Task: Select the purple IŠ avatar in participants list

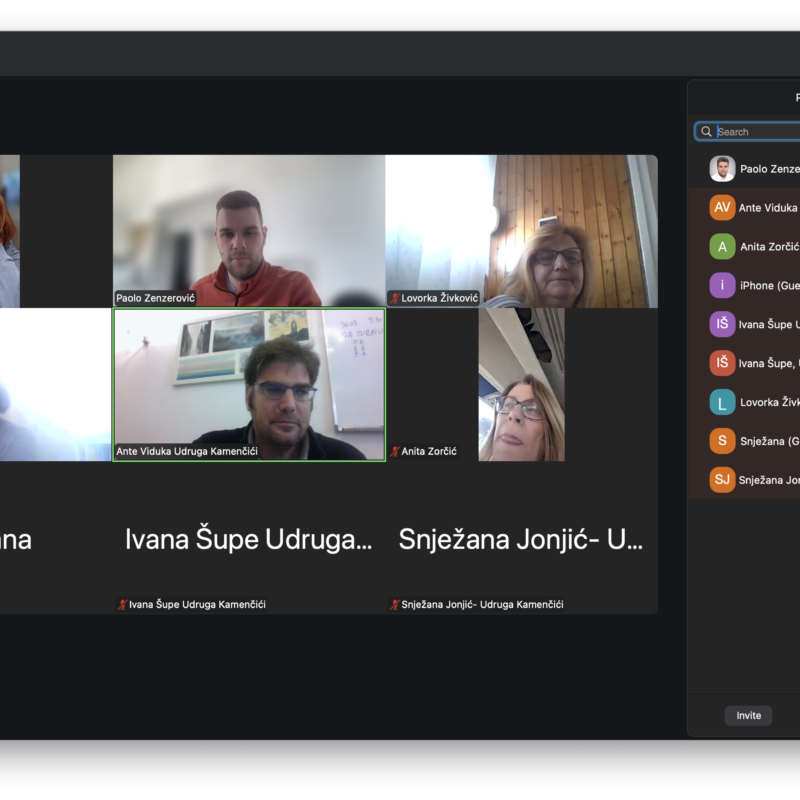Action: (722, 324)
